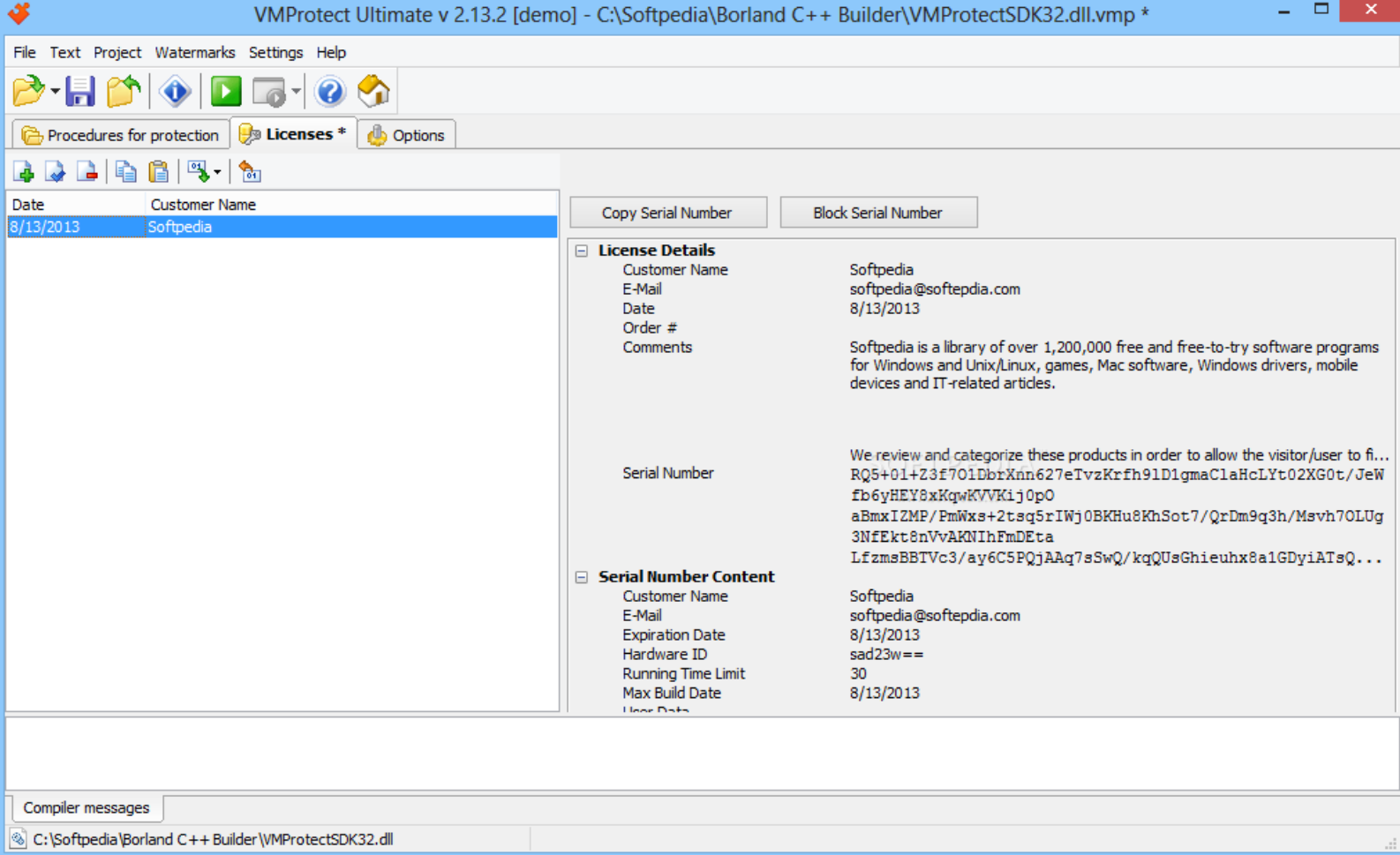Paste license using clipboard icon
This screenshot has width=1400, height=855.
[159, 171]
